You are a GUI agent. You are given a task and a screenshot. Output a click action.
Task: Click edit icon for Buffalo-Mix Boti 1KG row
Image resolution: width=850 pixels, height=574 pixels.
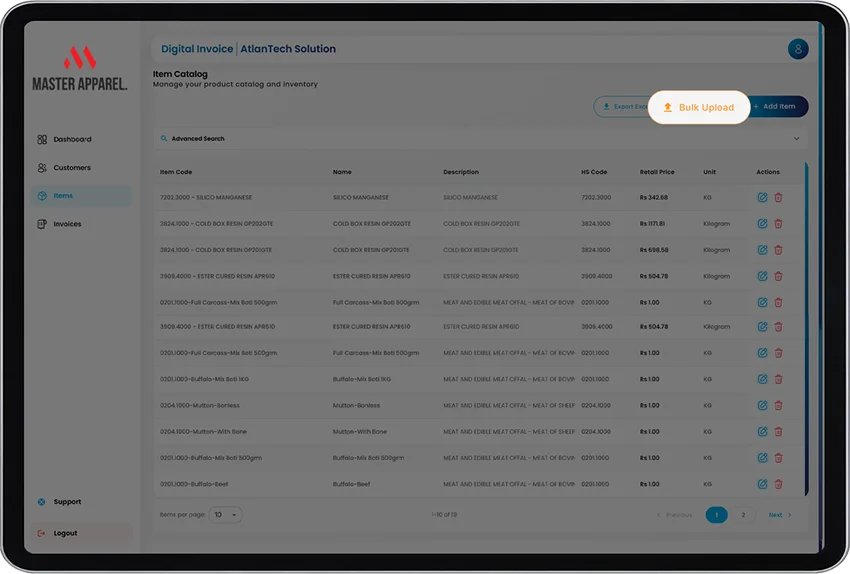click(x=762, y=379)
